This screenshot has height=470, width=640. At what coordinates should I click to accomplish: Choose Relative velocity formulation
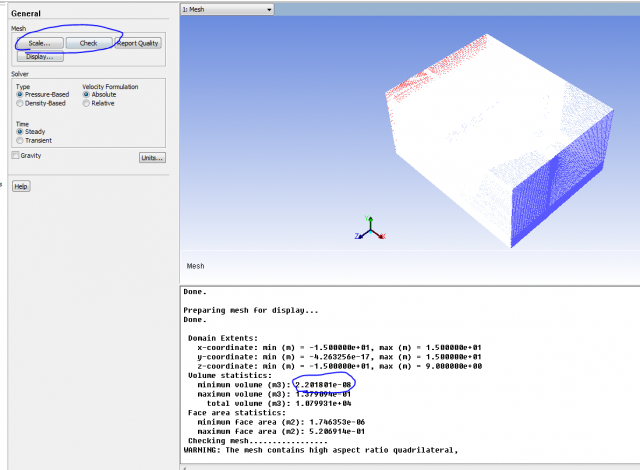[87, 104]
